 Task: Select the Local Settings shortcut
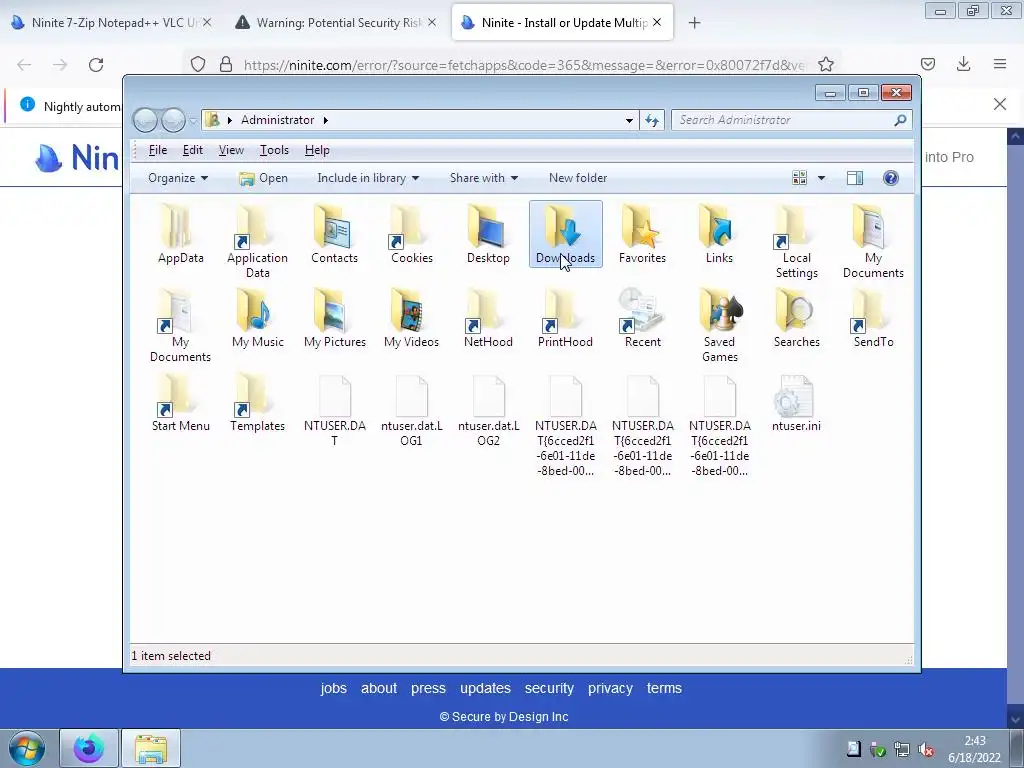pyautogui.click(x=796, y=241)
